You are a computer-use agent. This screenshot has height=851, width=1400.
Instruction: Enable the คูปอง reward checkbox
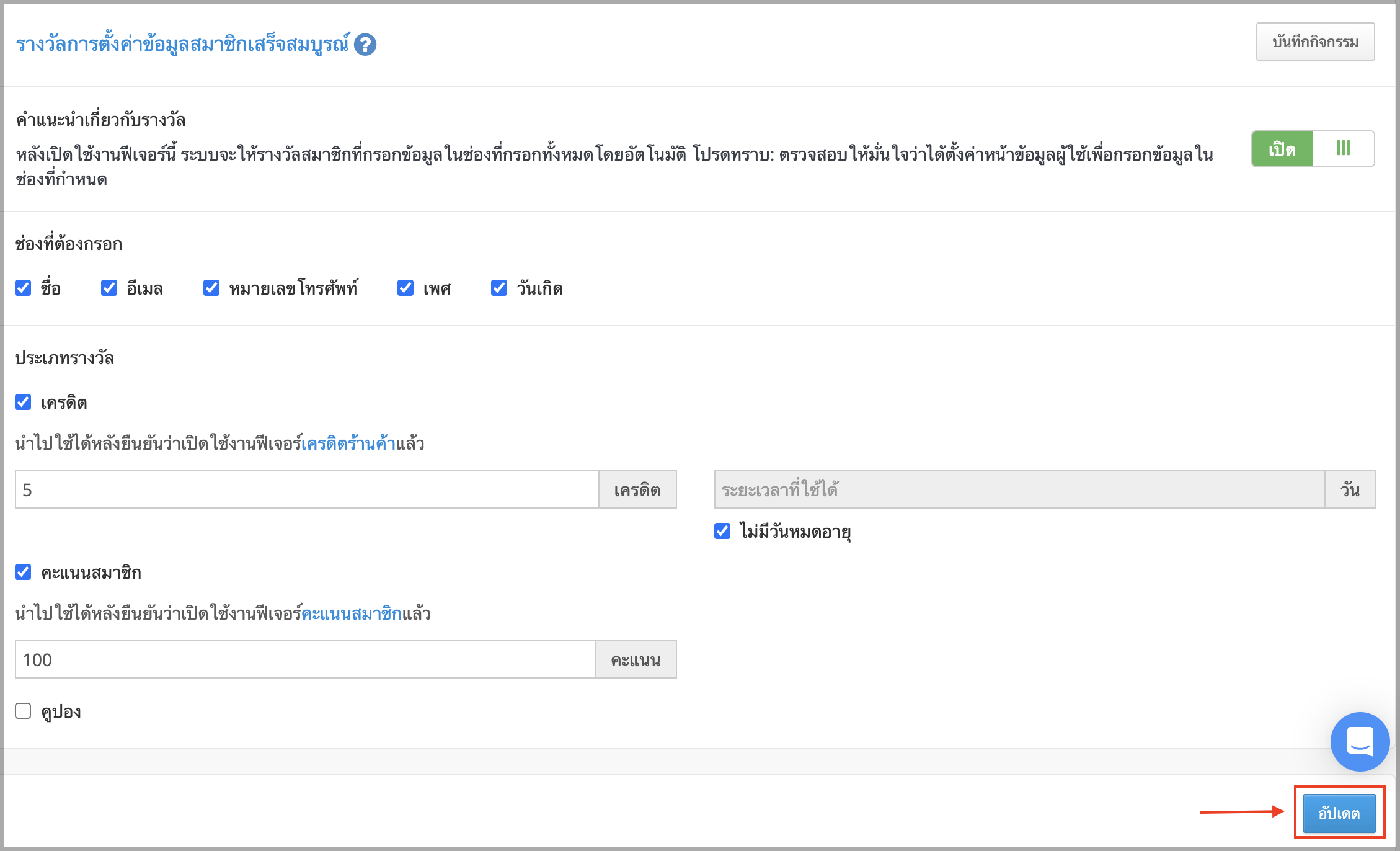23,711
